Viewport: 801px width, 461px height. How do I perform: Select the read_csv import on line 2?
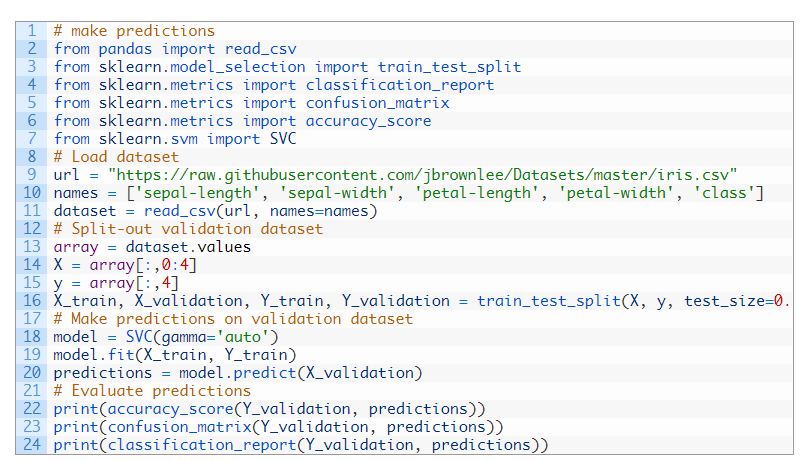261,49
